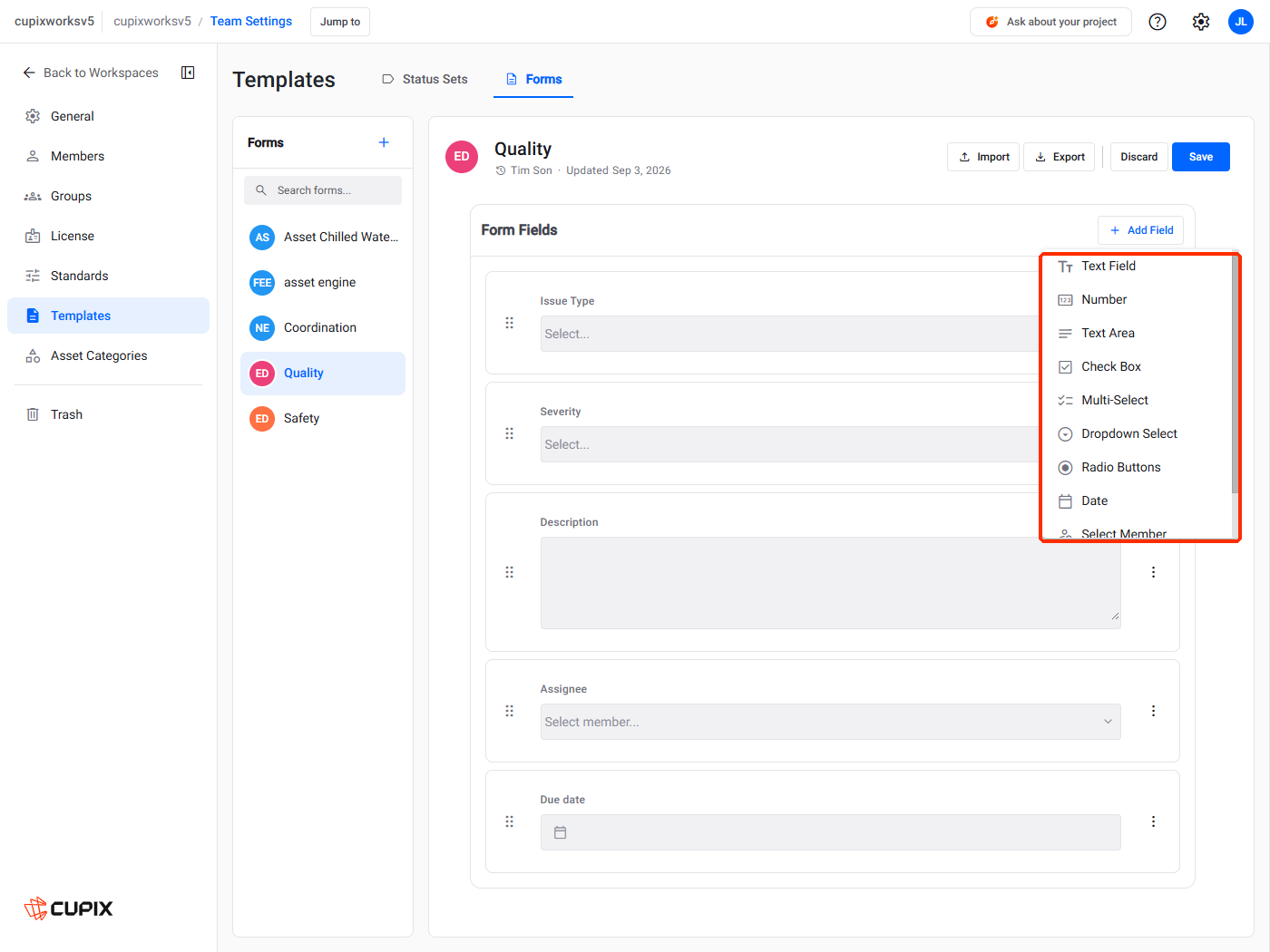Click drag handle for Issue Type field
This screenshot has height=952, width=1270.
[x=510, y=323]
